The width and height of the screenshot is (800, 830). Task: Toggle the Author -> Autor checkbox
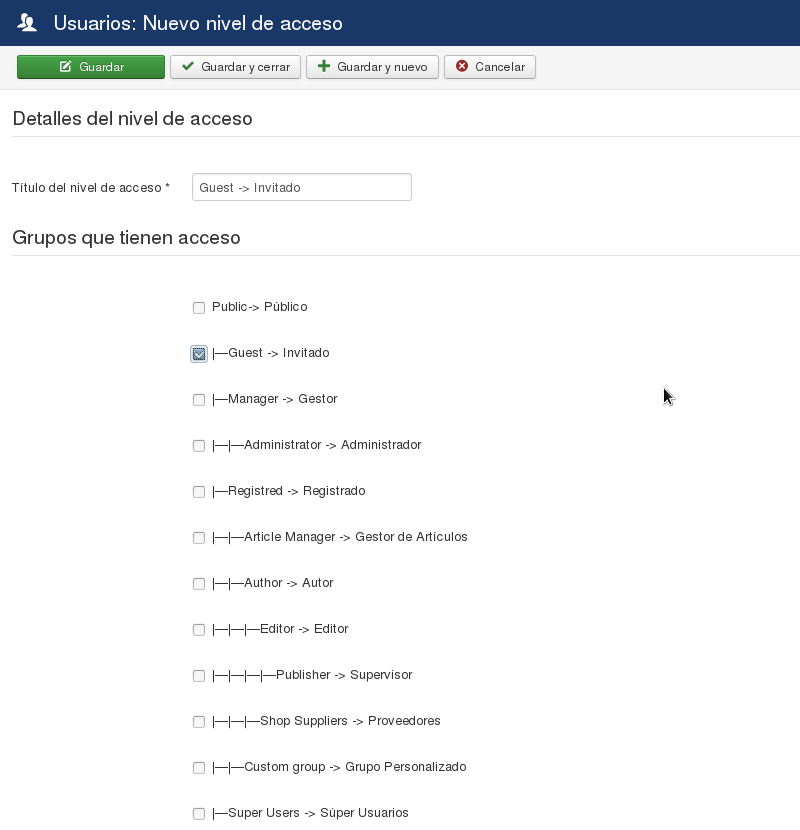click(199, 584)
